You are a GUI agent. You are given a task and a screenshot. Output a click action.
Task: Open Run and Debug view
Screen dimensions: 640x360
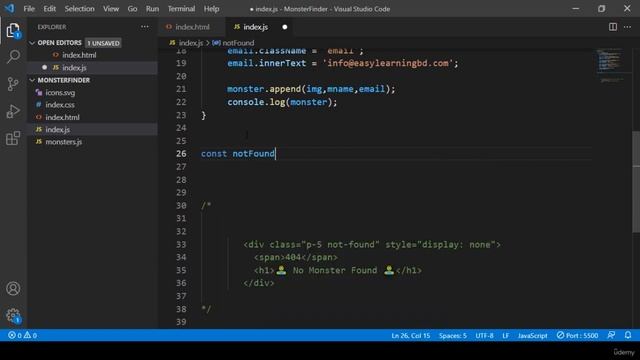pyautogui.click(x=13, y=111)
